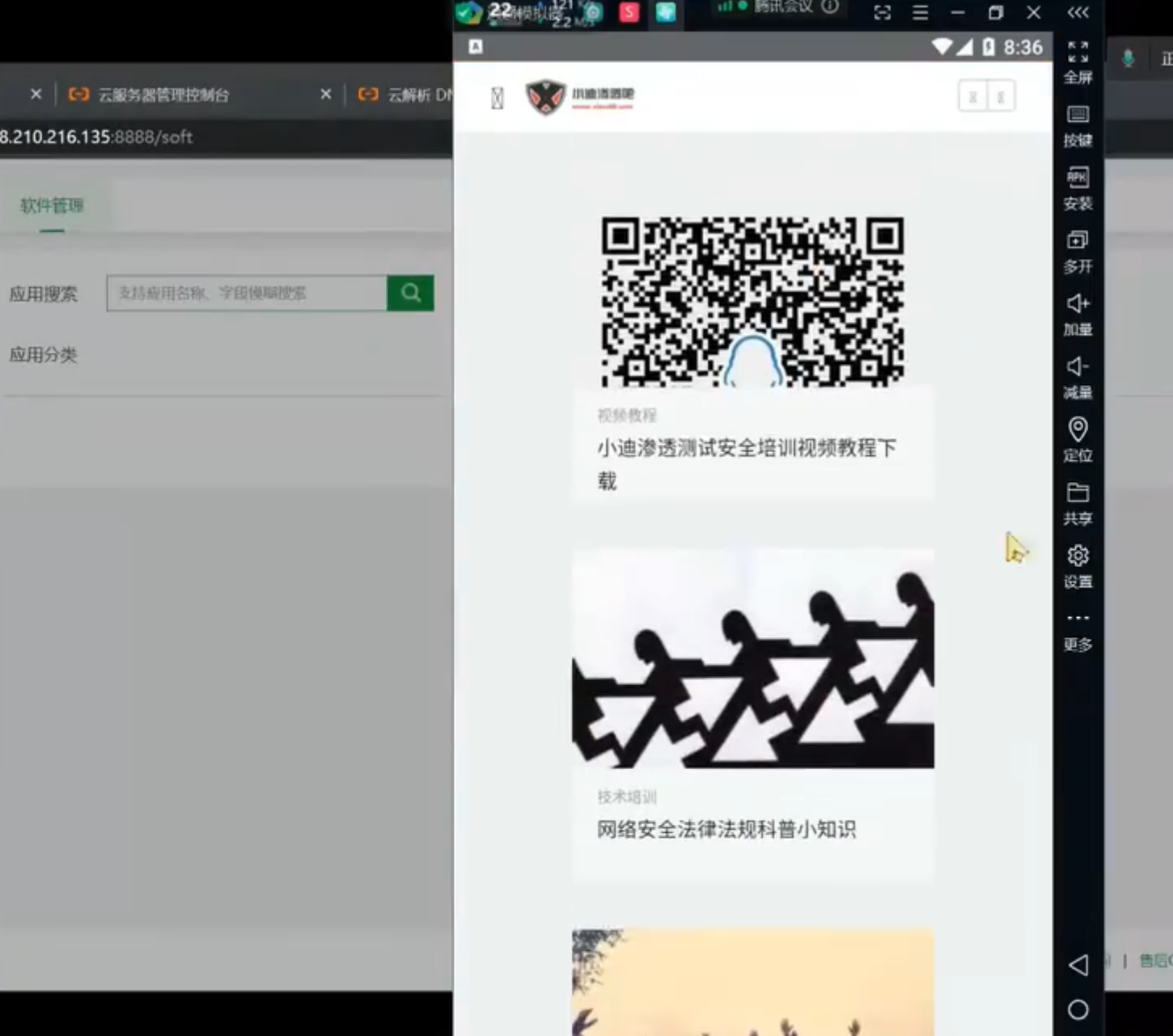Enter emulator fullscreen mode (全屏)
The width and height of the screenshot is (1173, 1036).
[x=1078, y=63]
